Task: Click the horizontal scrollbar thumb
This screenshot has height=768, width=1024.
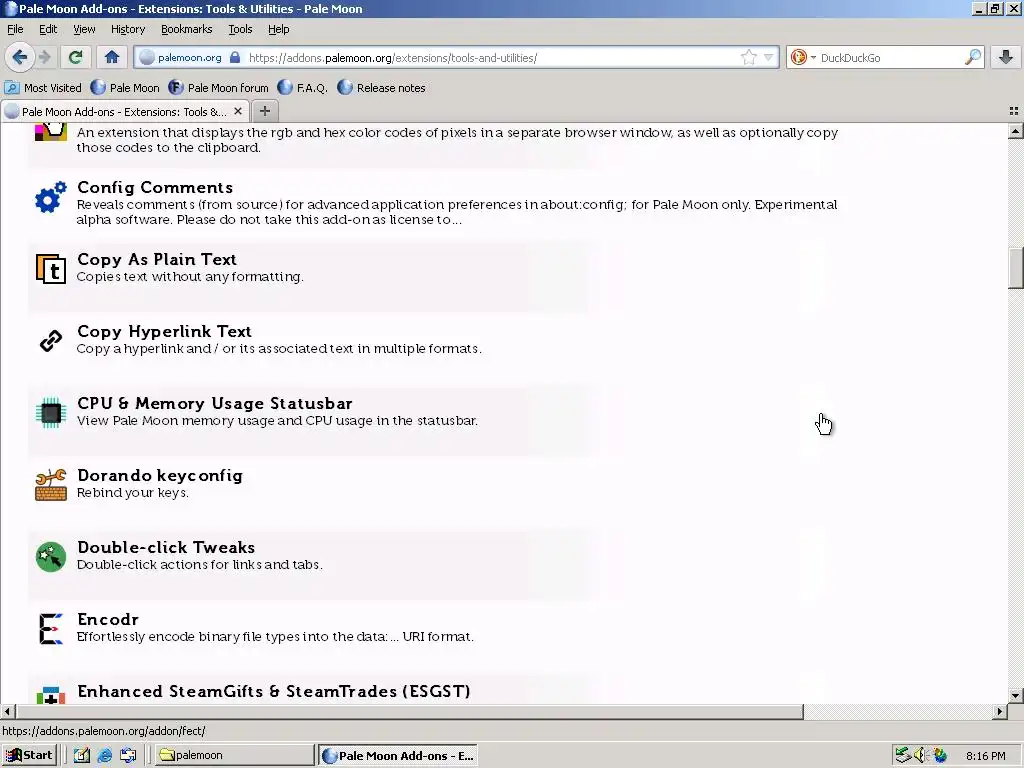Action: (409, 711)
